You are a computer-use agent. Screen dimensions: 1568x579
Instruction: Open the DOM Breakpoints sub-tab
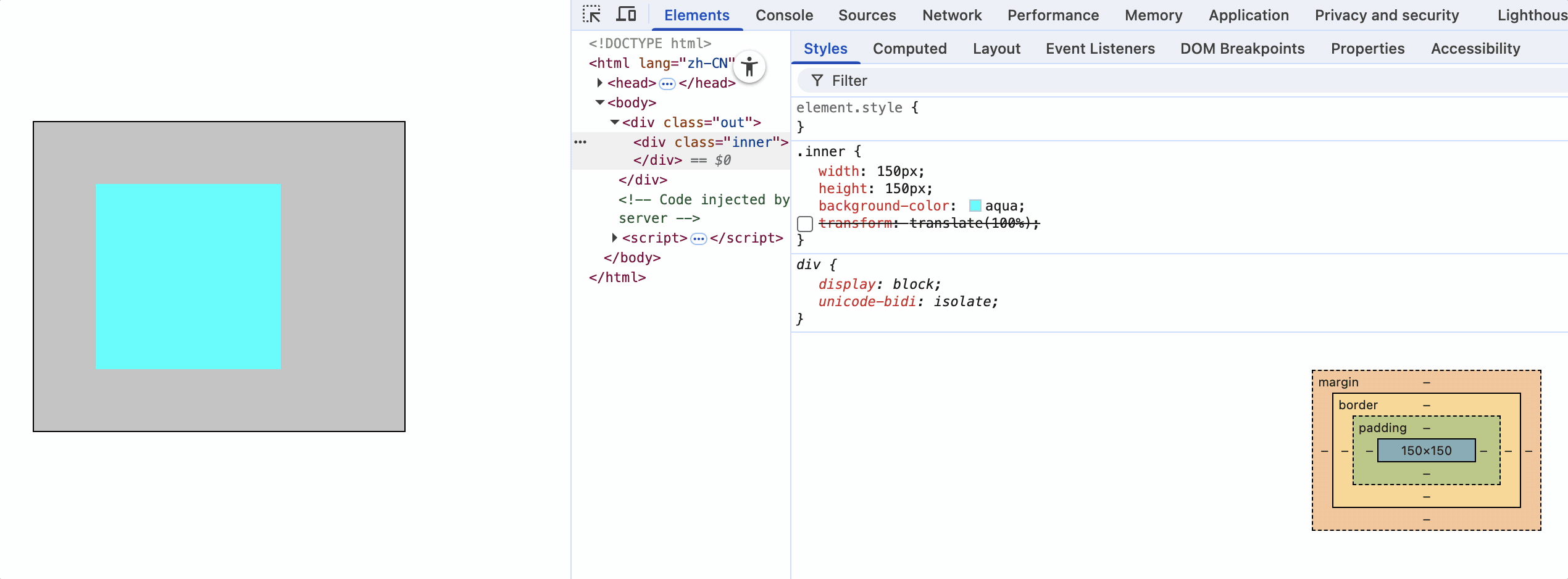click(1242, 49)
